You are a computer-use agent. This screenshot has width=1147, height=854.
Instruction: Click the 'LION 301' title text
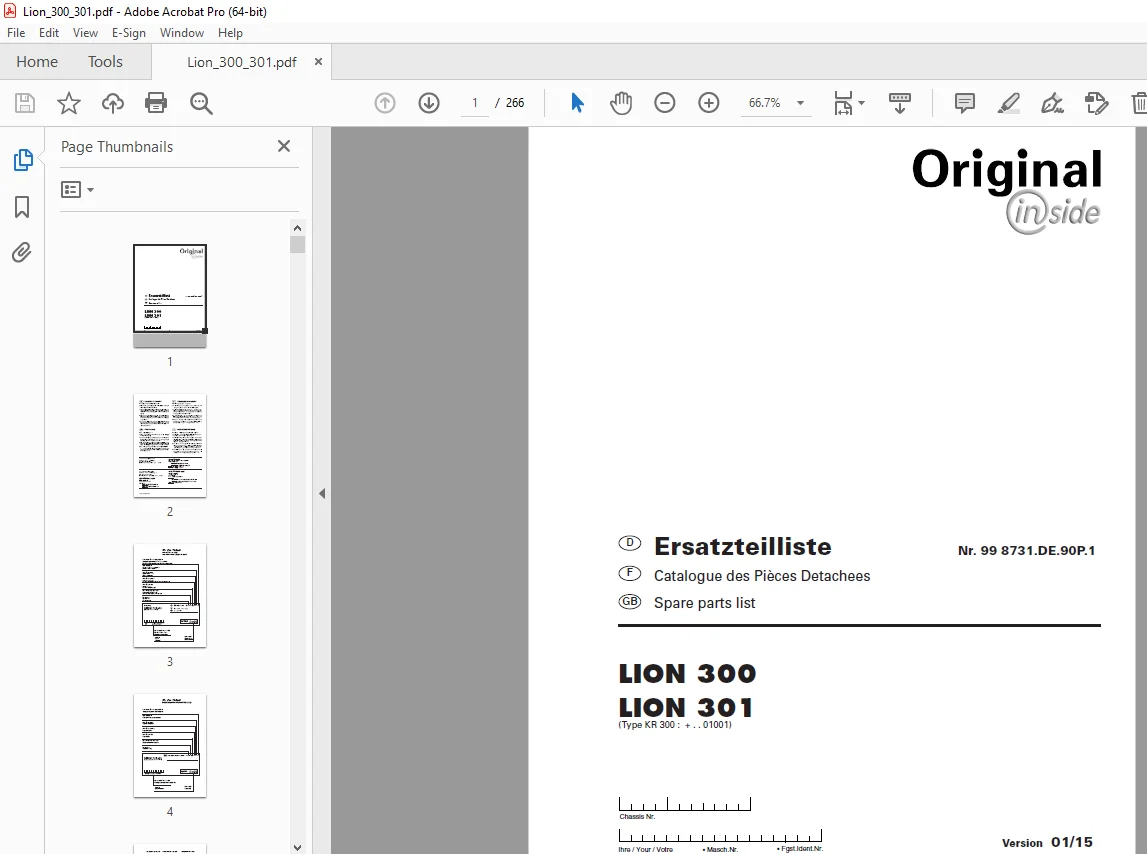685,708
